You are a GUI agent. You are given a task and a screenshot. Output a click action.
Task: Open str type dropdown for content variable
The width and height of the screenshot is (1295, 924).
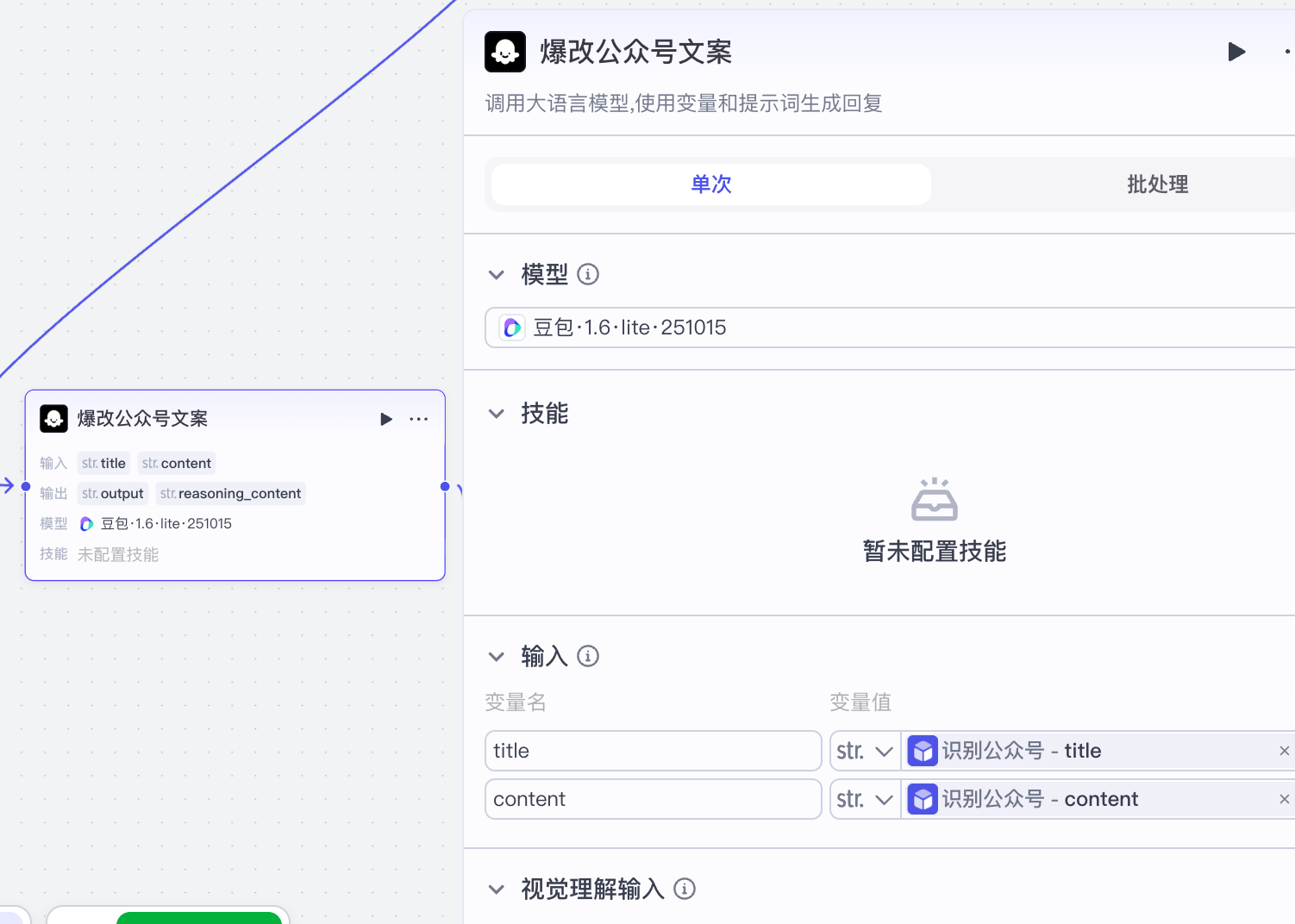tap(865, 799)
